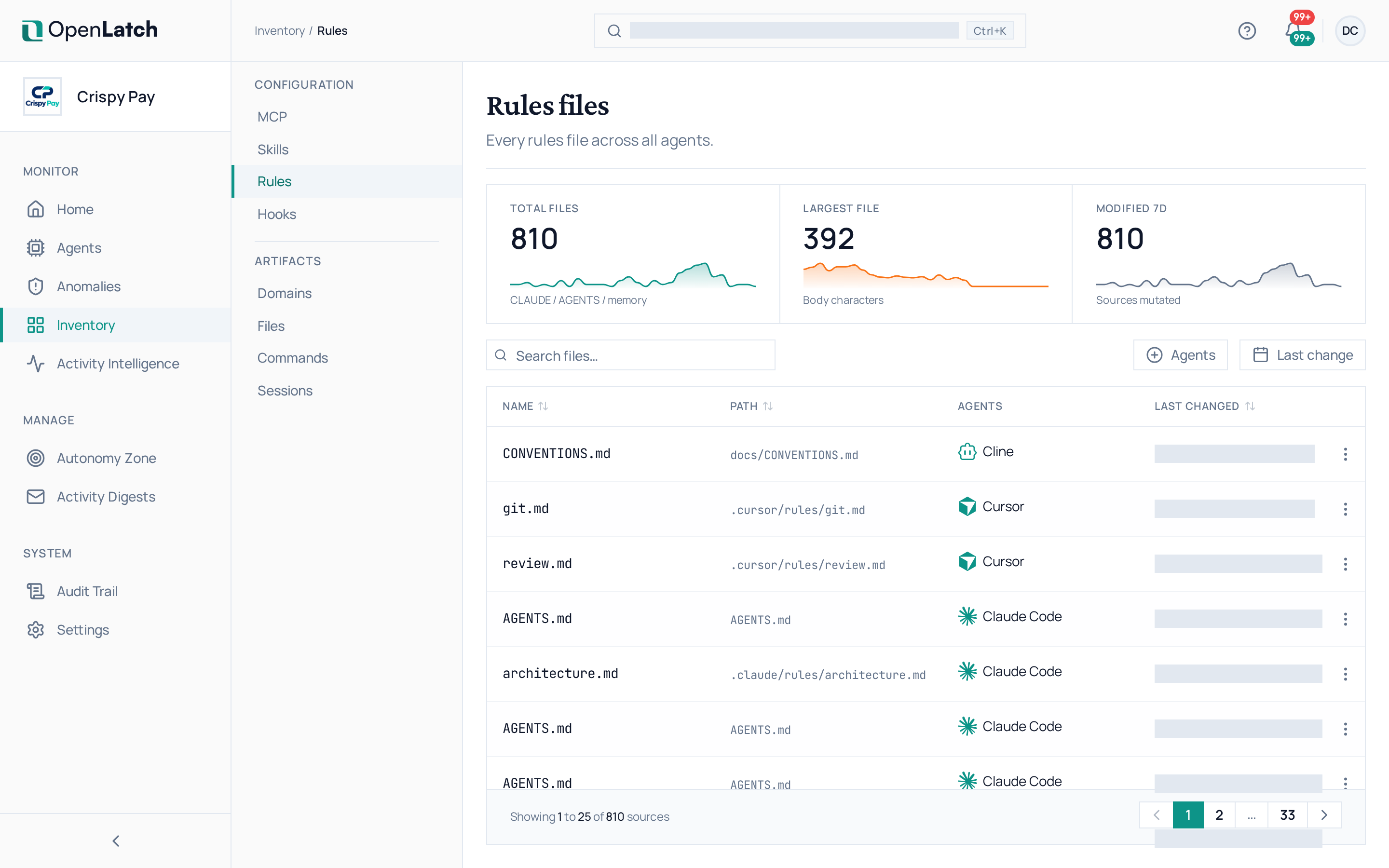This screenshot has width=1389, height=868.
Task: Open Sessions artifacts
Action: click(x=347, y=391)
